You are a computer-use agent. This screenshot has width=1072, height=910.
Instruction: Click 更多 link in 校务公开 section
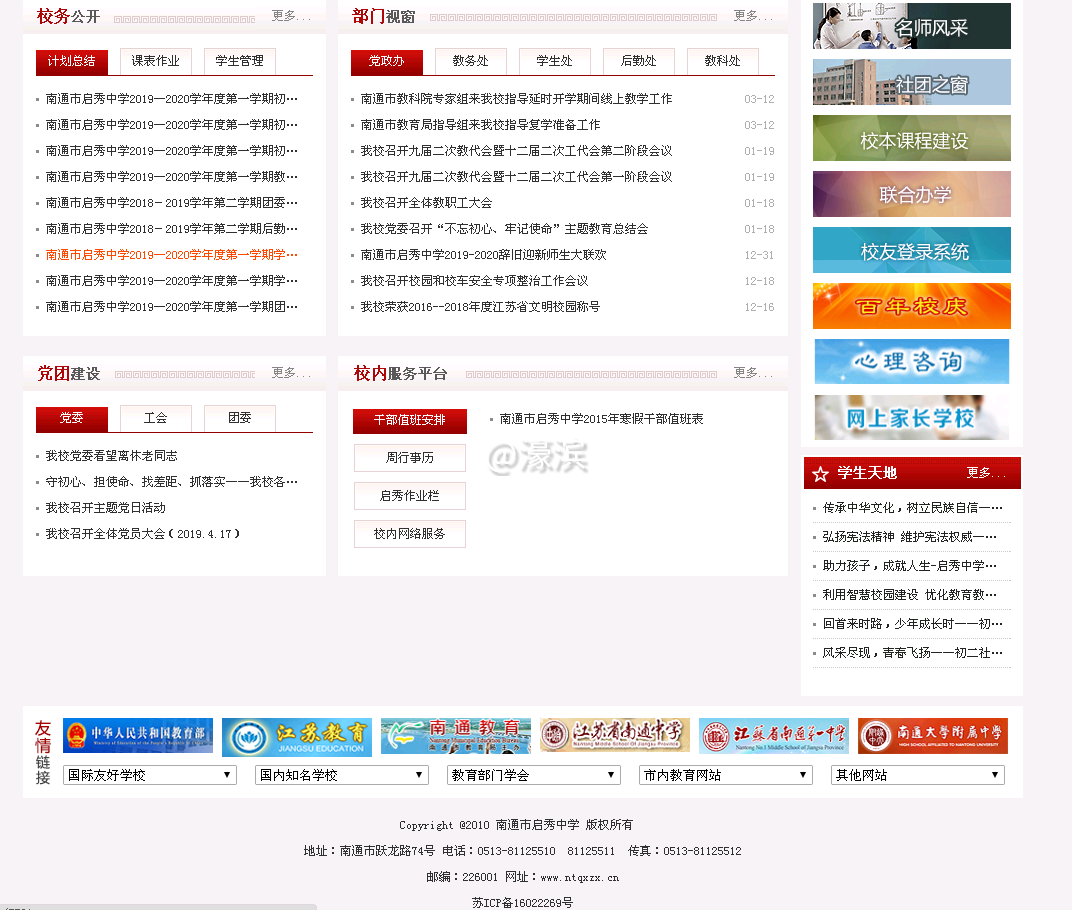pos(289,15)
